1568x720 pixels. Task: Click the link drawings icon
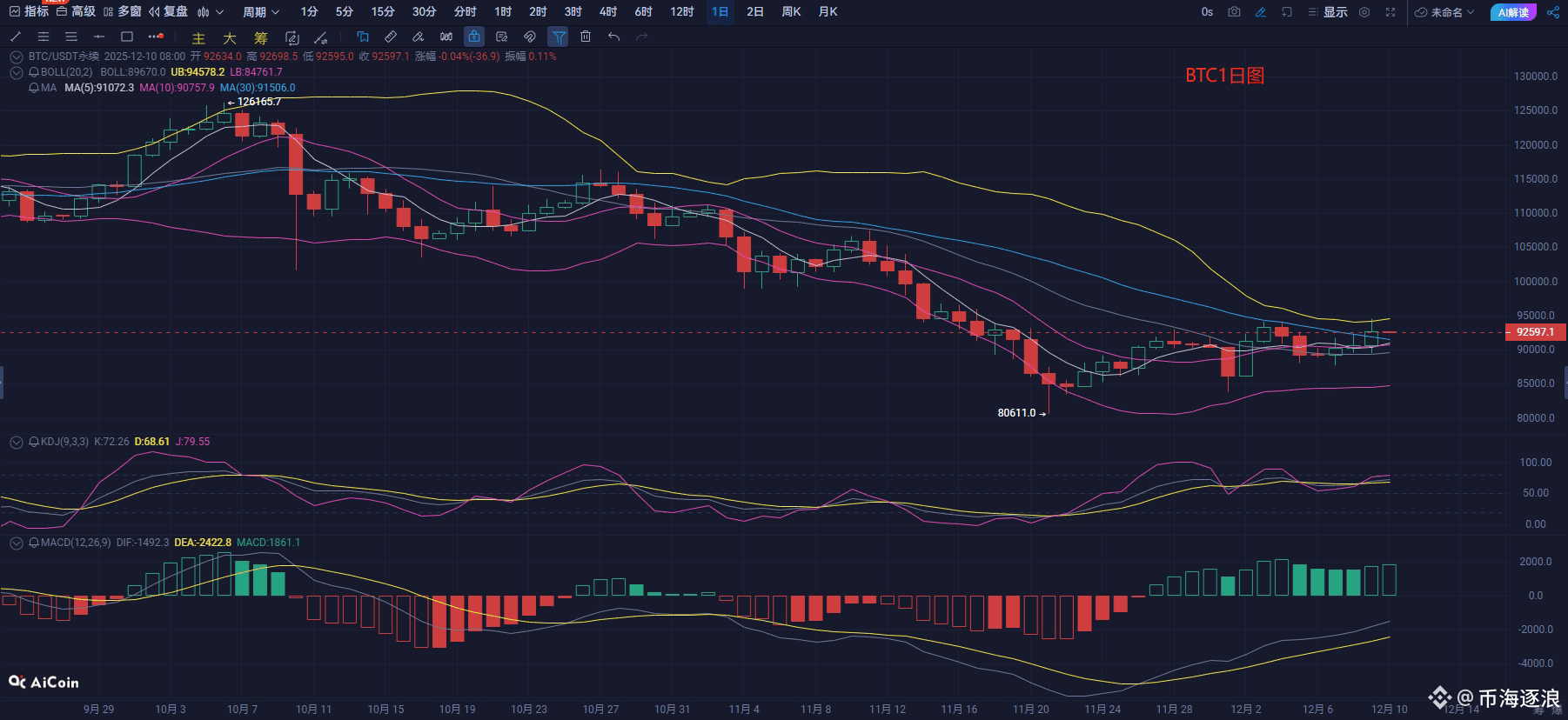529,37
